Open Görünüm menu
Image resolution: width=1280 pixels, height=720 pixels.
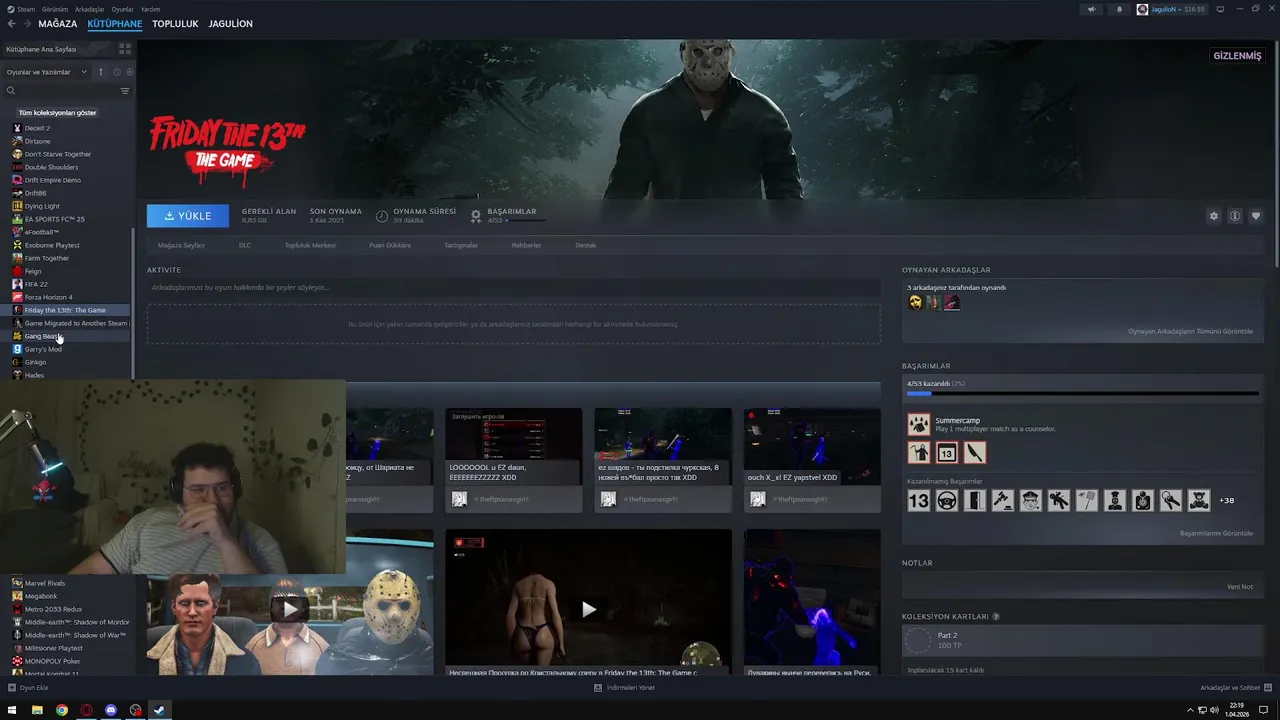tap(56, 9)
